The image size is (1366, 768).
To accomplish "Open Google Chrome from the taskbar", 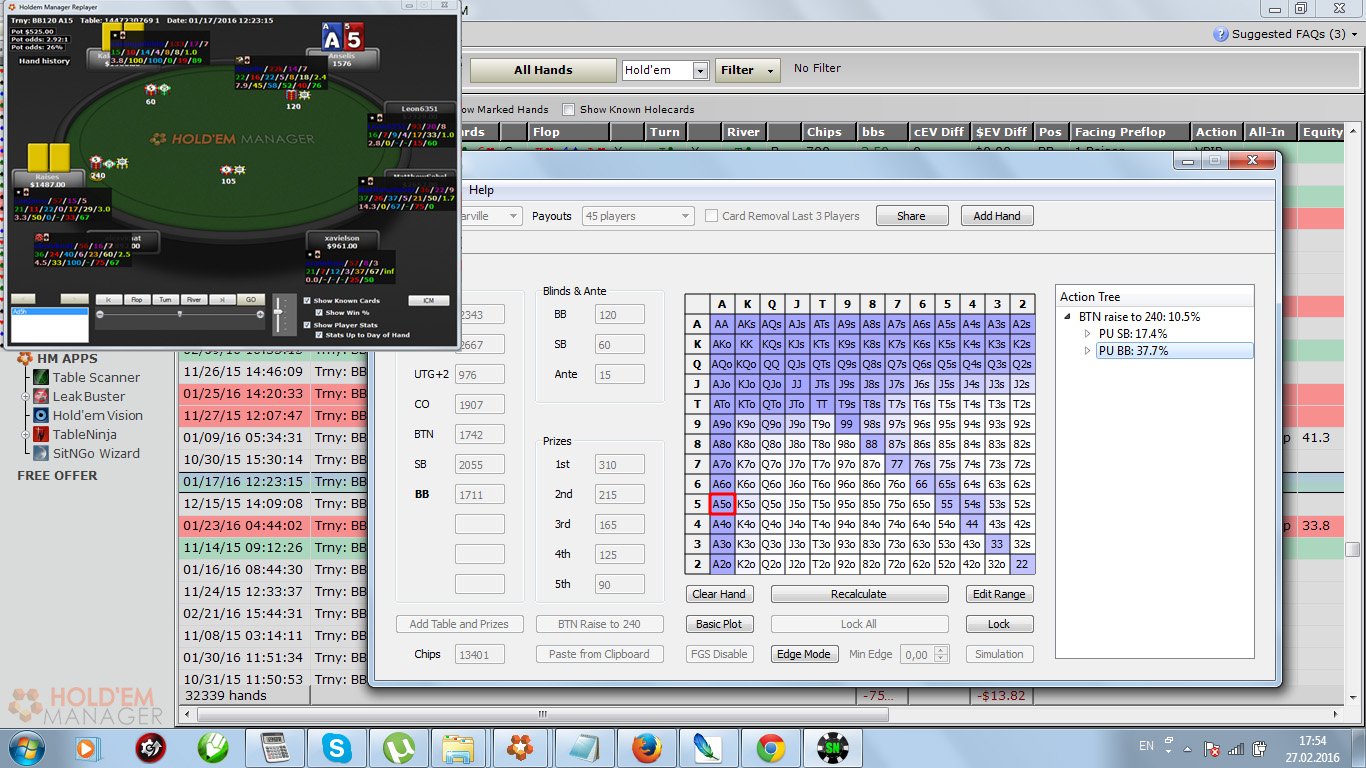I will [770, 747].
